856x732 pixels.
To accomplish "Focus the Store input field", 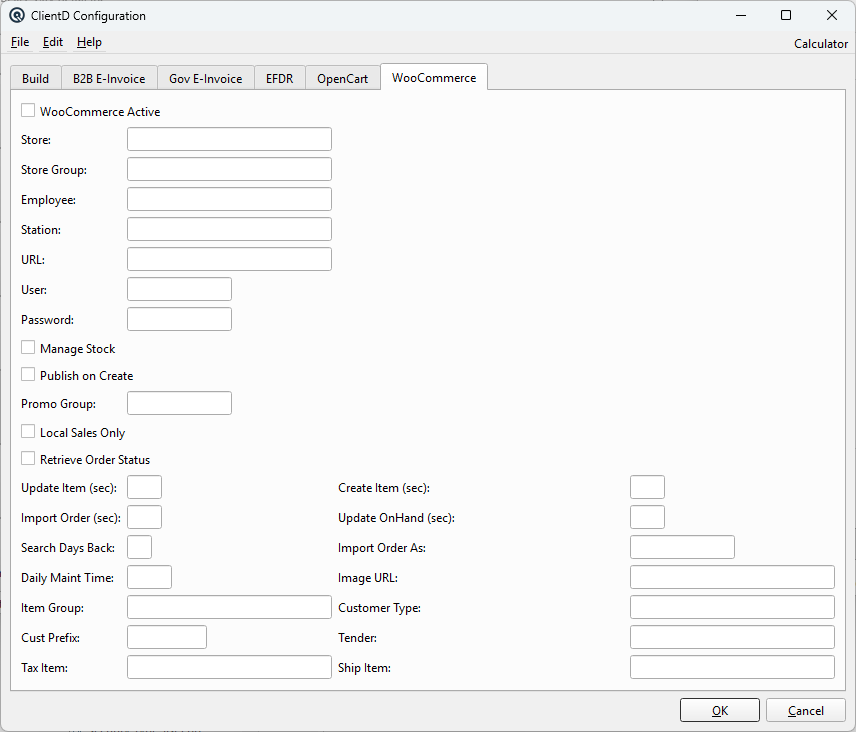I will (x=229, y=139).
